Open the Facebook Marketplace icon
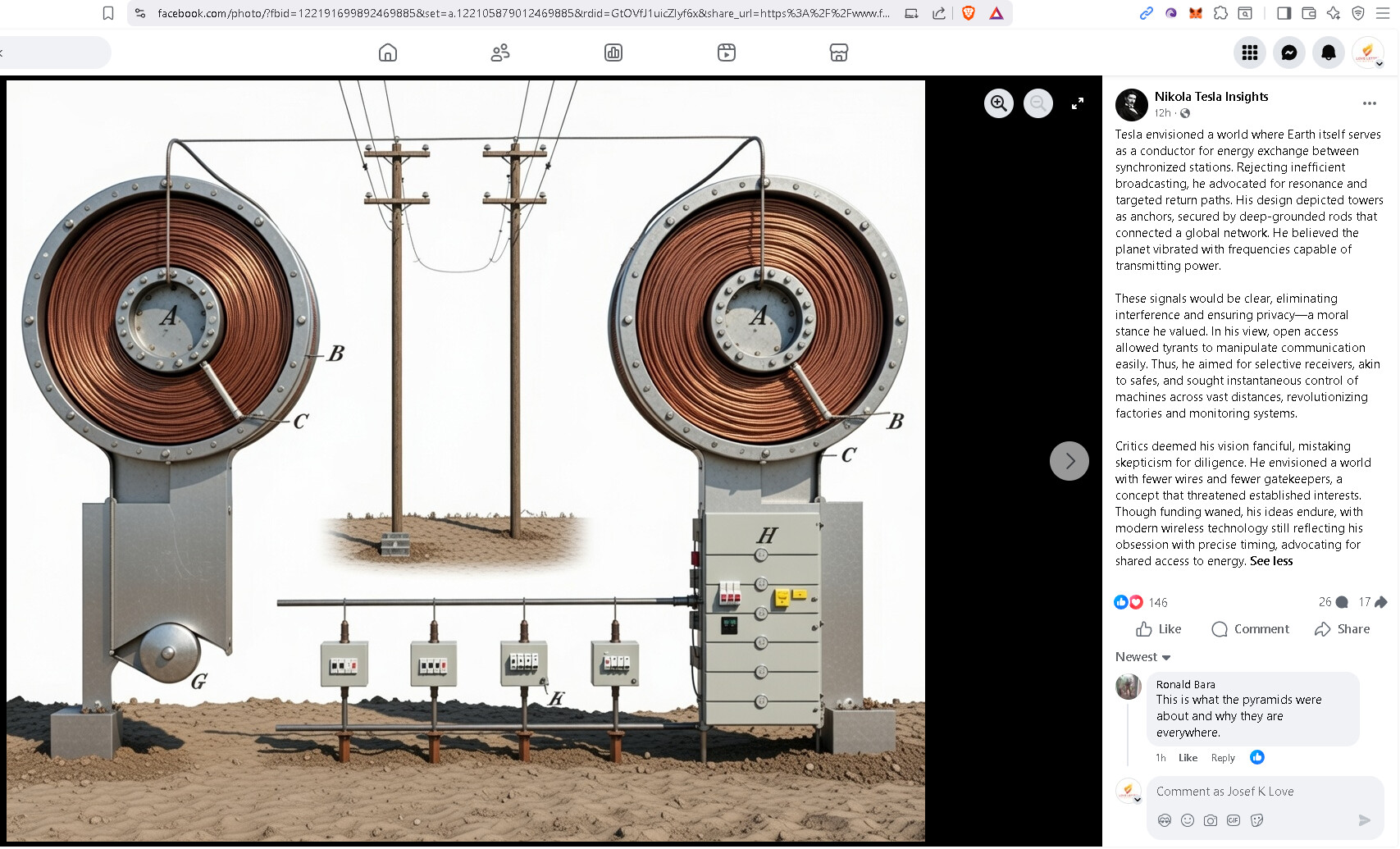The width and height of the screenshot is (1400, 849). click(838, 53)
